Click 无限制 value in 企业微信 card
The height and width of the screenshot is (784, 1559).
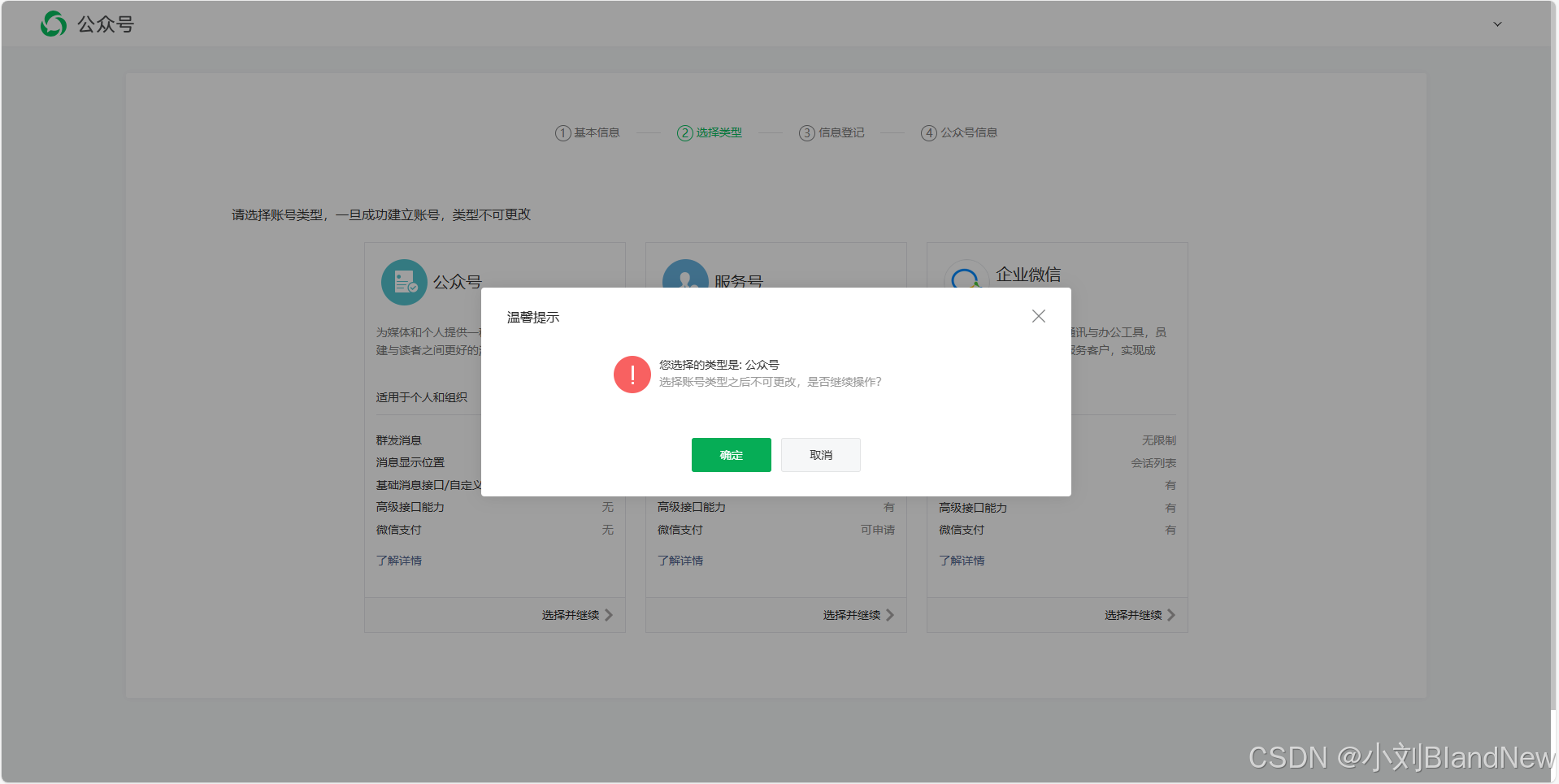[1158, 440]
